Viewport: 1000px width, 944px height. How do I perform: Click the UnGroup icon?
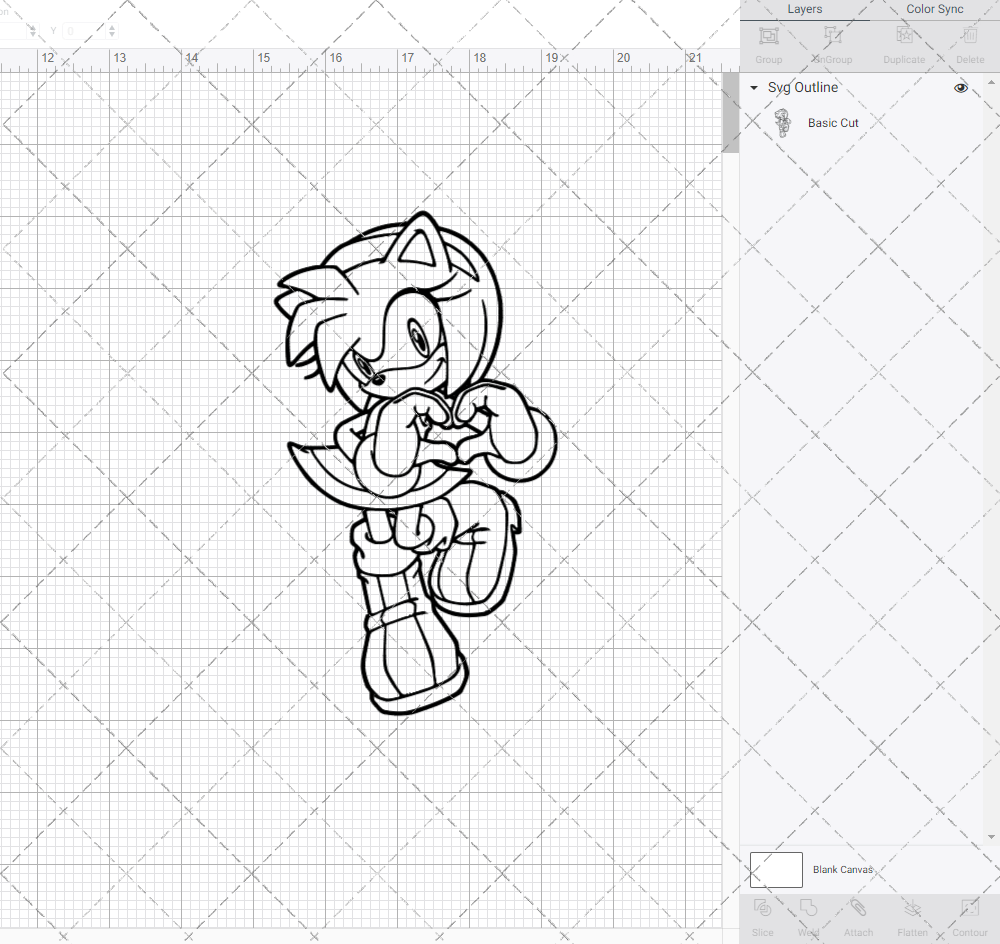[832, 40]
